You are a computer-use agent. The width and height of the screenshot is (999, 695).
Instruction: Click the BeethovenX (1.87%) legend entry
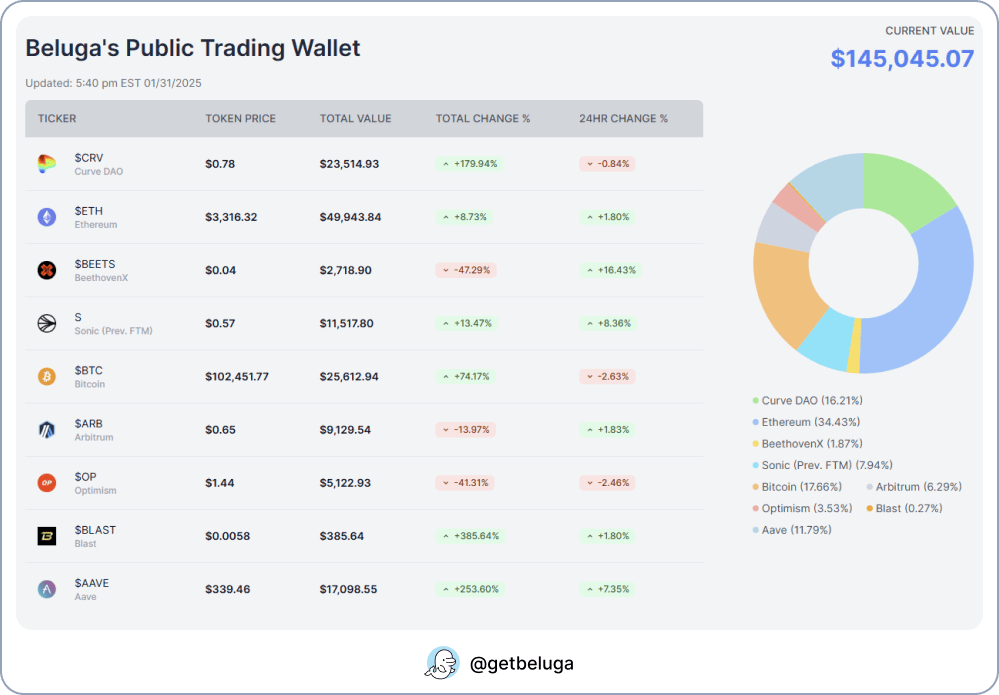807,444
